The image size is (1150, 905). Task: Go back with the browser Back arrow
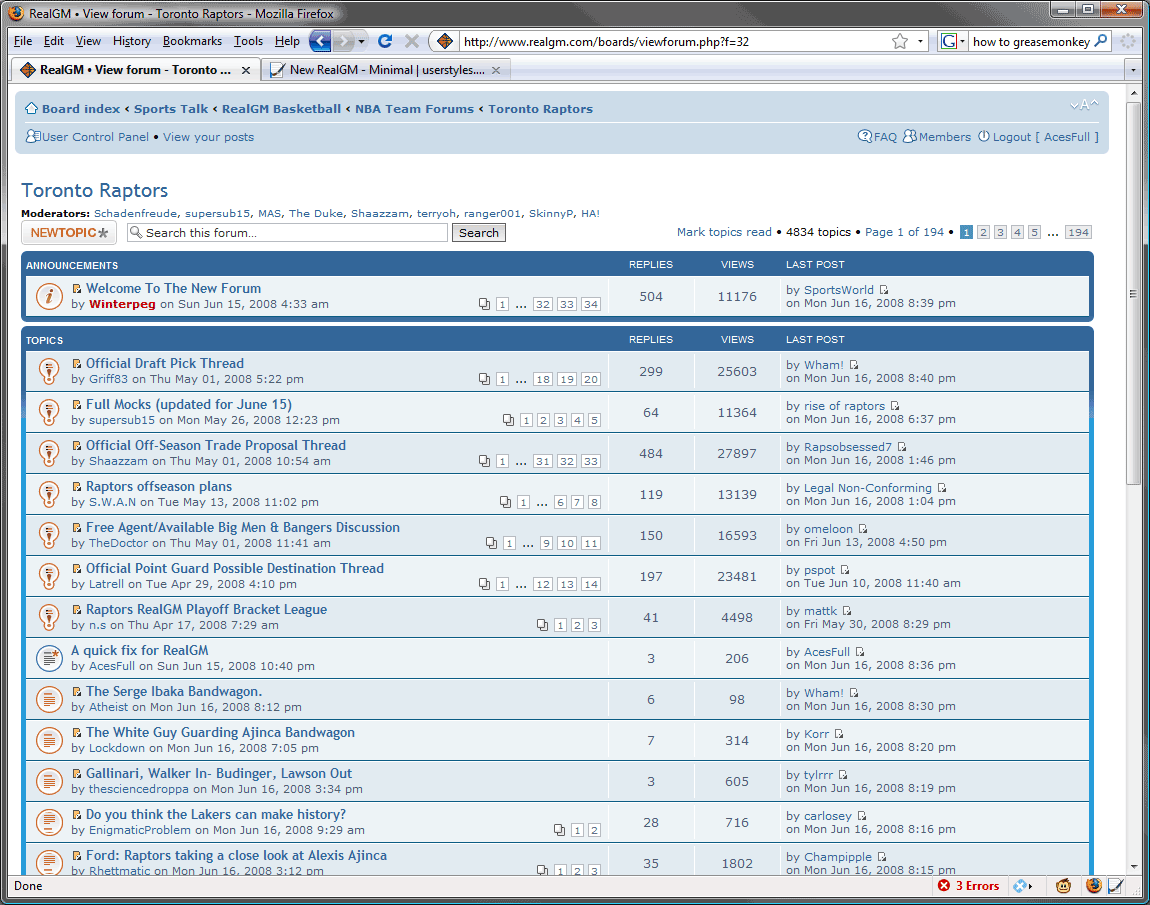click(320, 41)
